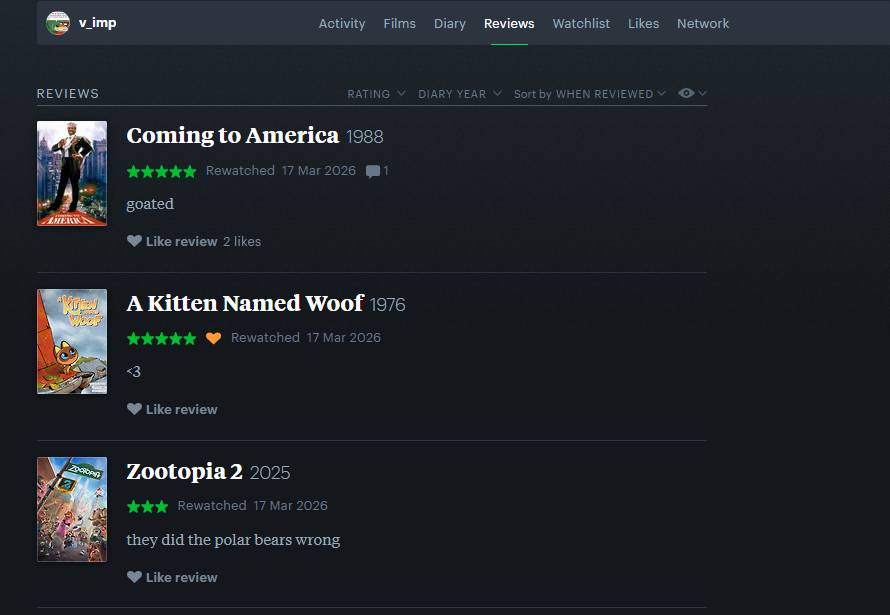Click the 1976 release year link
This screenshot has height=615, width=890.
(388, 305)
